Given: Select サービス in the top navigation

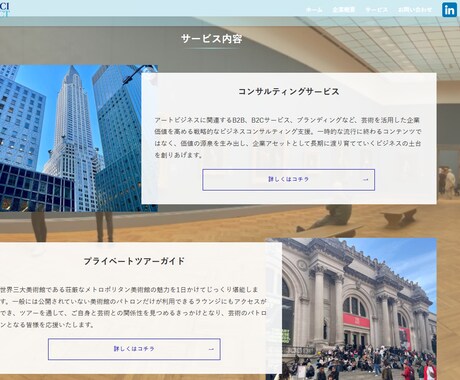Looking at the screenshot, I should tap(376, 10).
